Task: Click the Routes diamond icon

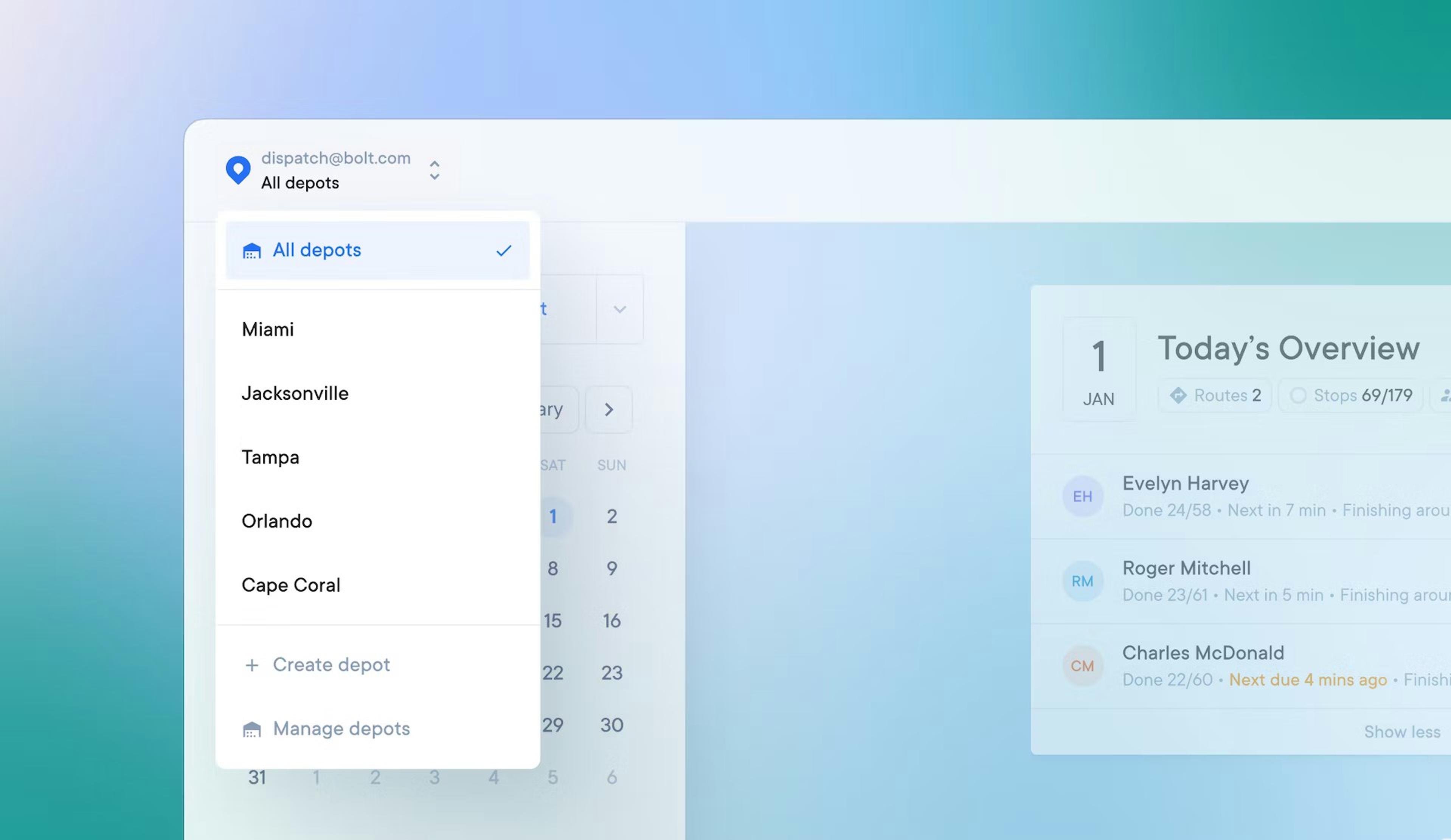Action: tap(1178, 395)
